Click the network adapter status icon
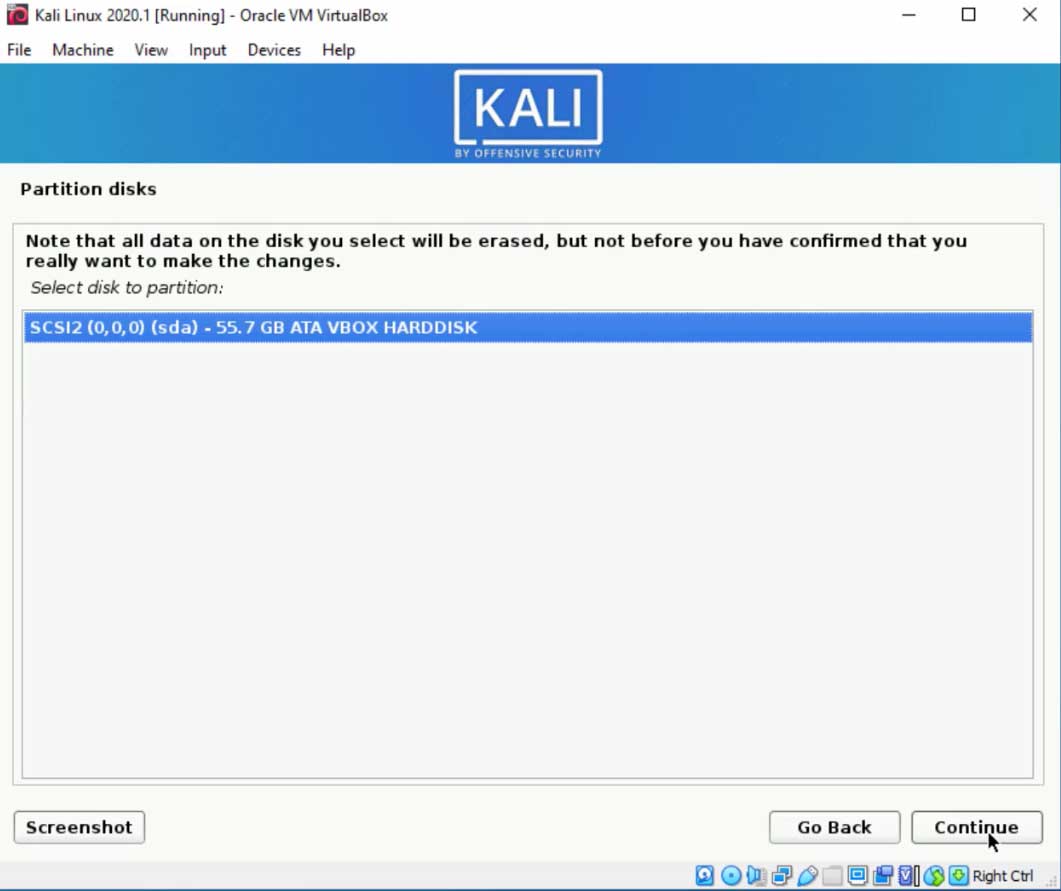 click(x=782, y=875)
